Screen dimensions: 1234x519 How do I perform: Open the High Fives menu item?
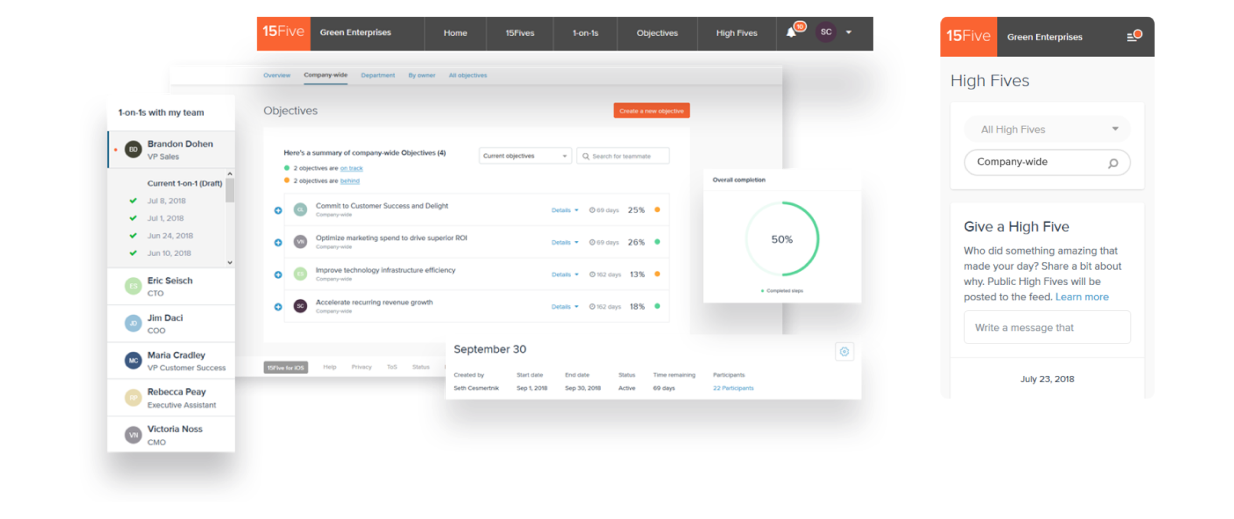coord(736,33)
